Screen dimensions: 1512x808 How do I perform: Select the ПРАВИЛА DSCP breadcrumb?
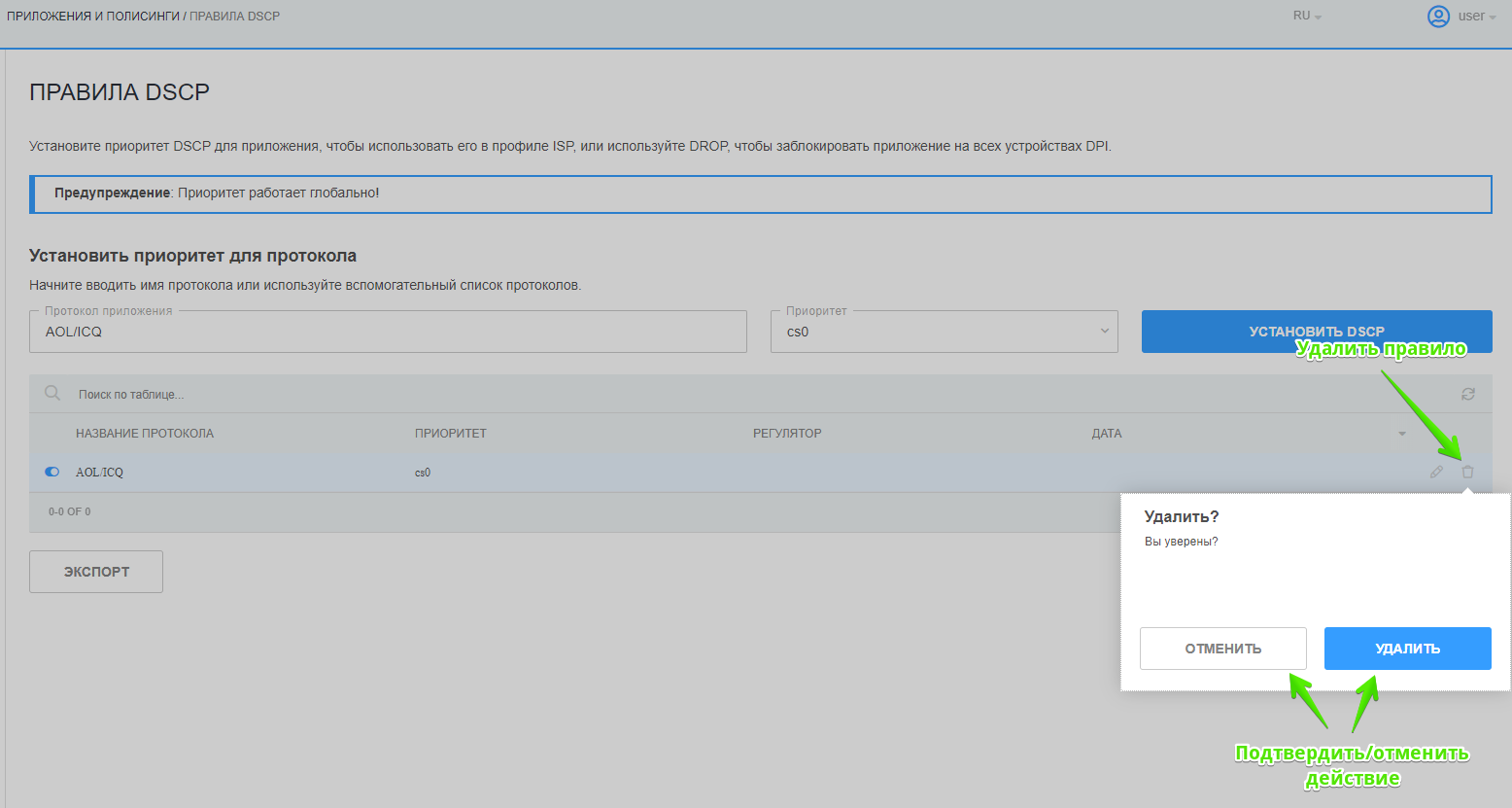[234, 17]
